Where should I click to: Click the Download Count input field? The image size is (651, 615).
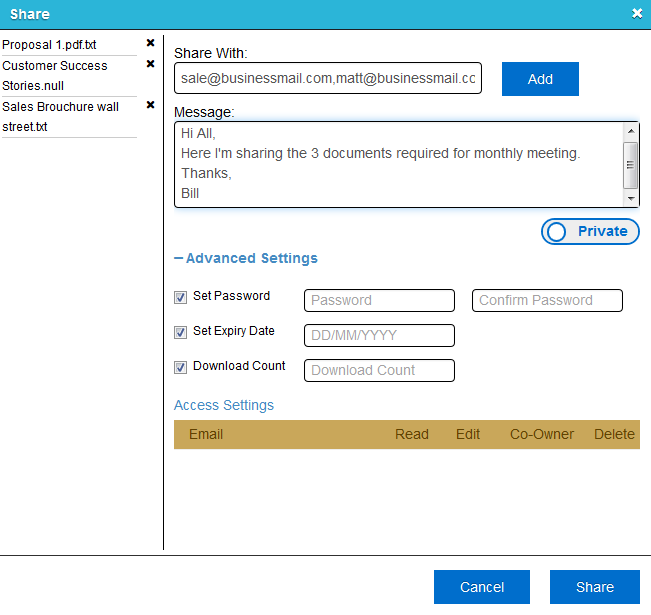click(379, 370)
